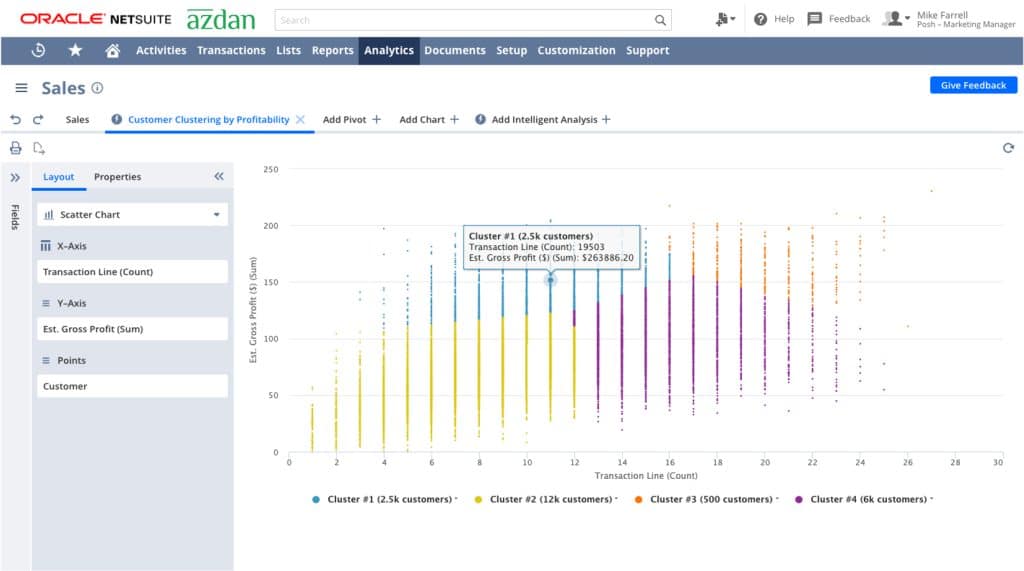Click the azdan company logo
The height and width of the screenshot is (571, 1024).
click(221, 20)
